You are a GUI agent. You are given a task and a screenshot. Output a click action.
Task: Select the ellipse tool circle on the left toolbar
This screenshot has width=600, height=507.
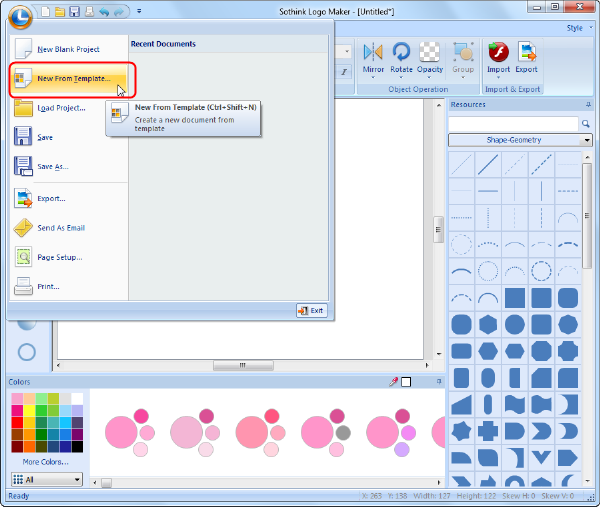click(27, 352)
